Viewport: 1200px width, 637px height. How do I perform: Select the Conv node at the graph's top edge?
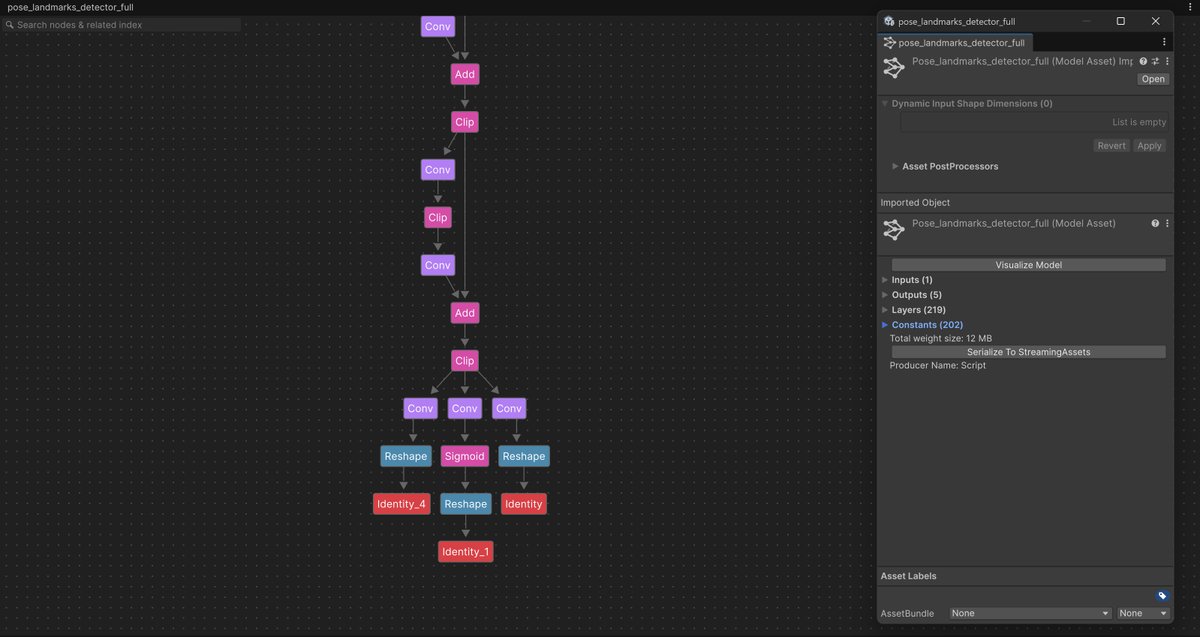[438, 26]
